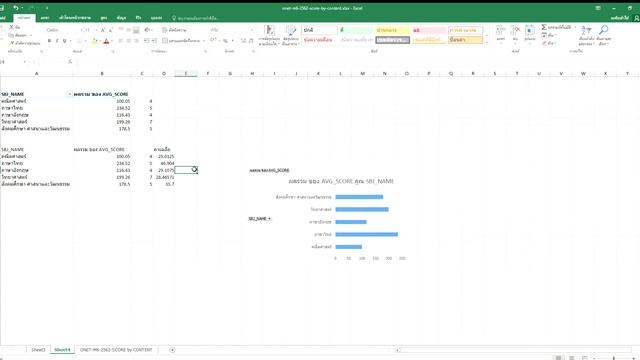Apply the dark gray Check Cell style
This screenshot has height=360, width=640.
pos(392,40)
